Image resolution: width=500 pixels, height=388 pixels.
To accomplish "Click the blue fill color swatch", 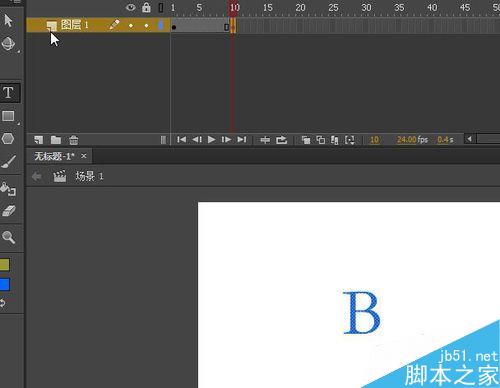I will (5, 285).
